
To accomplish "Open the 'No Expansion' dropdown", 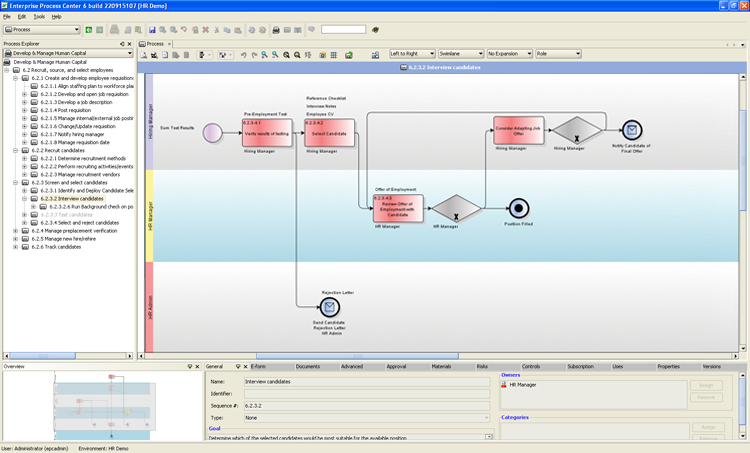I will click(509, 53).
